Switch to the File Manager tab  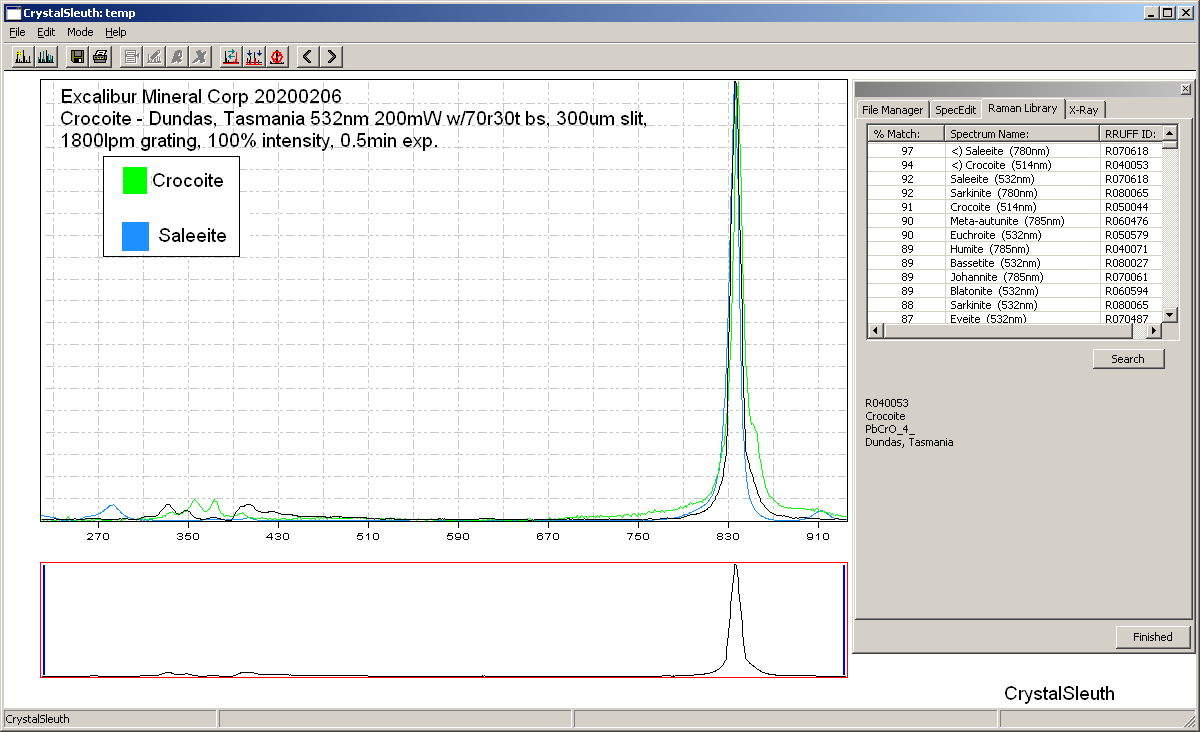coord(893,109)
